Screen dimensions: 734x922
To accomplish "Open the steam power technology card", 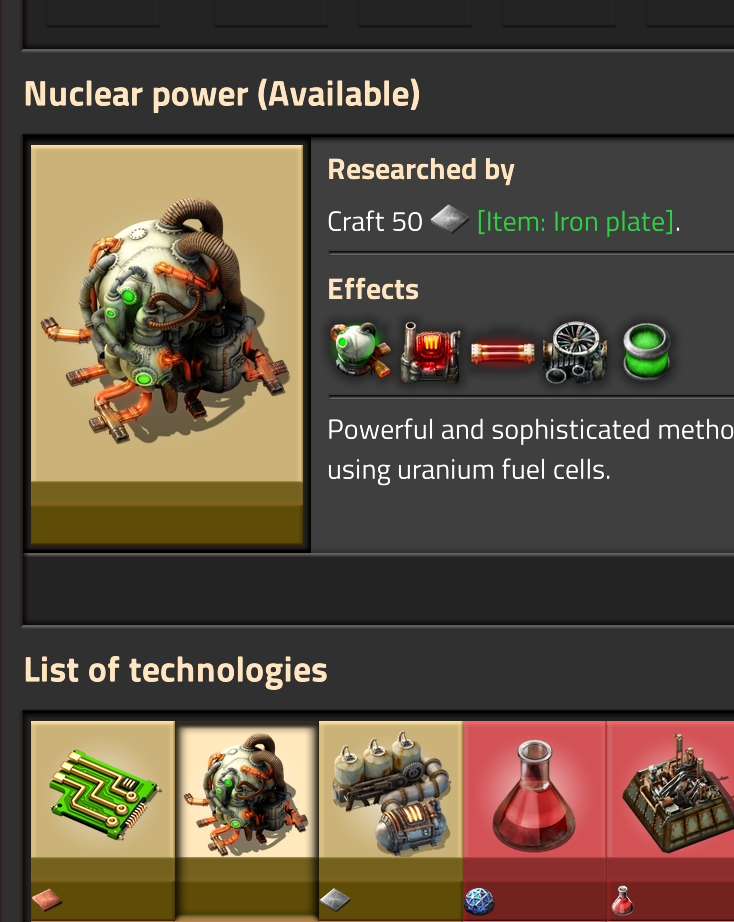I will point(391,820).
